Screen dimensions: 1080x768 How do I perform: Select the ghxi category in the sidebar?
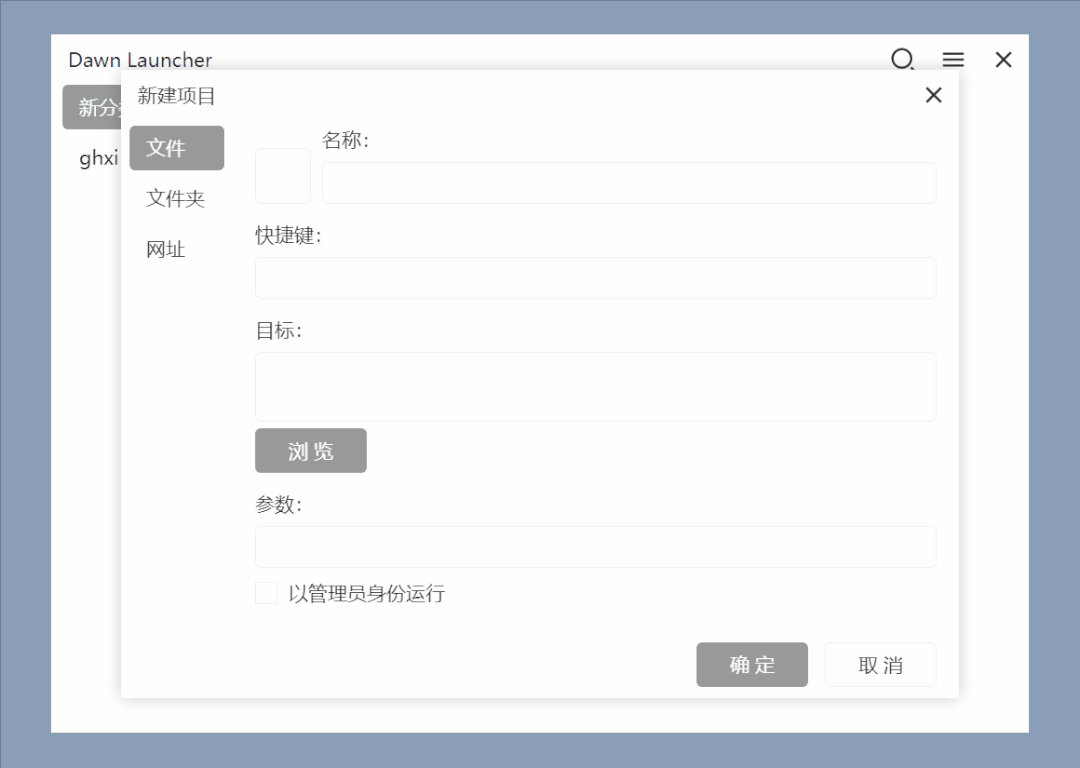[x=97, y=157]
